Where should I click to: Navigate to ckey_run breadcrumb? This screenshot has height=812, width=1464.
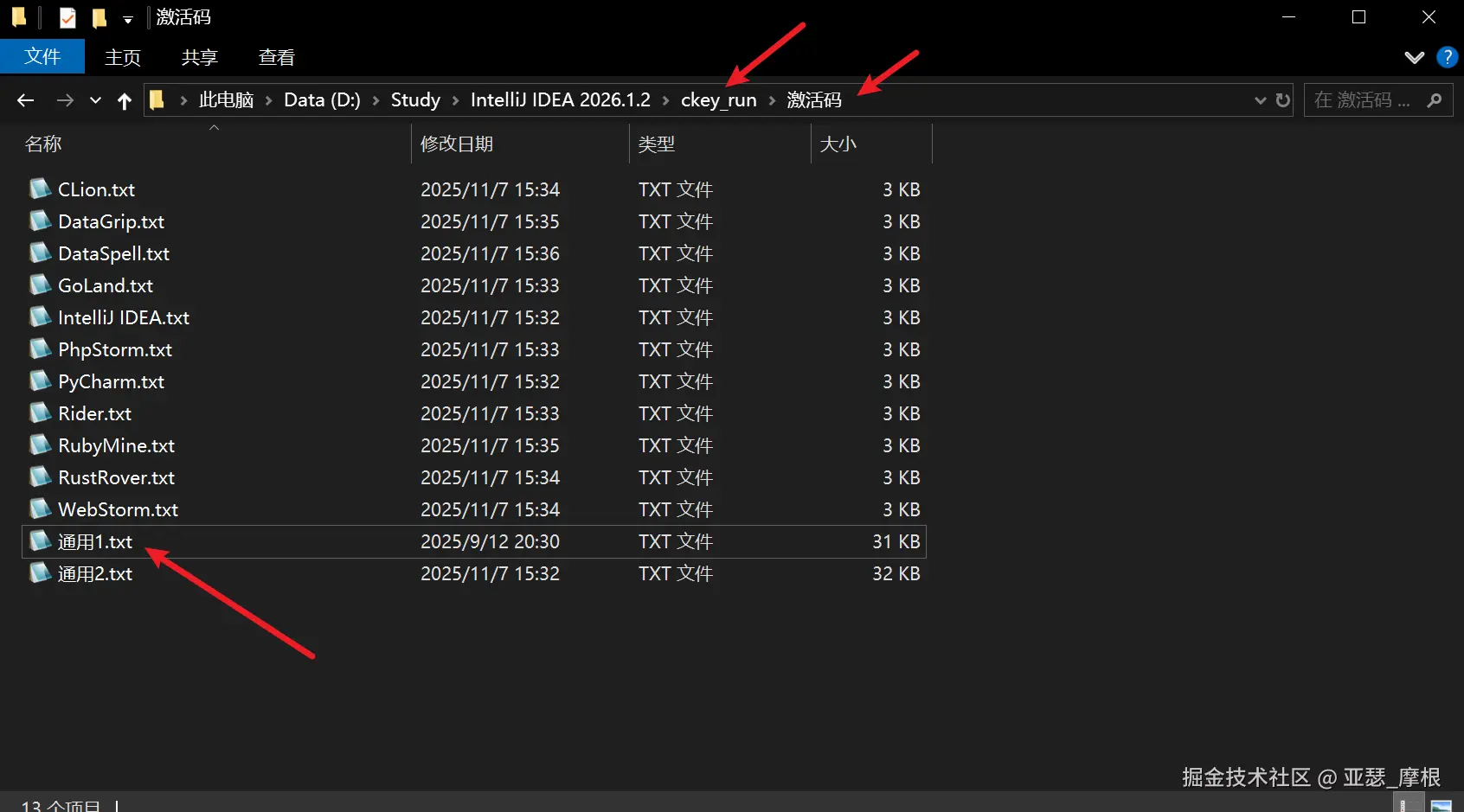[x=718, y=99]
